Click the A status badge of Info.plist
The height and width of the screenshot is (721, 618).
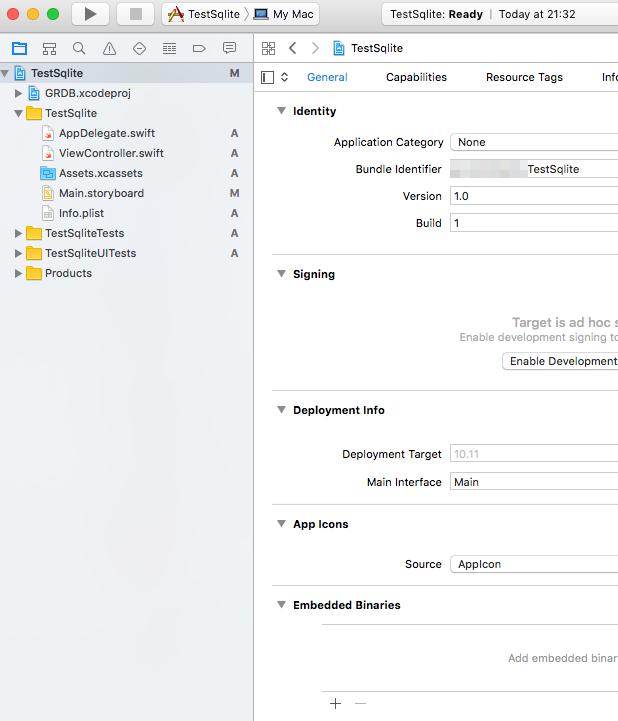235,213
